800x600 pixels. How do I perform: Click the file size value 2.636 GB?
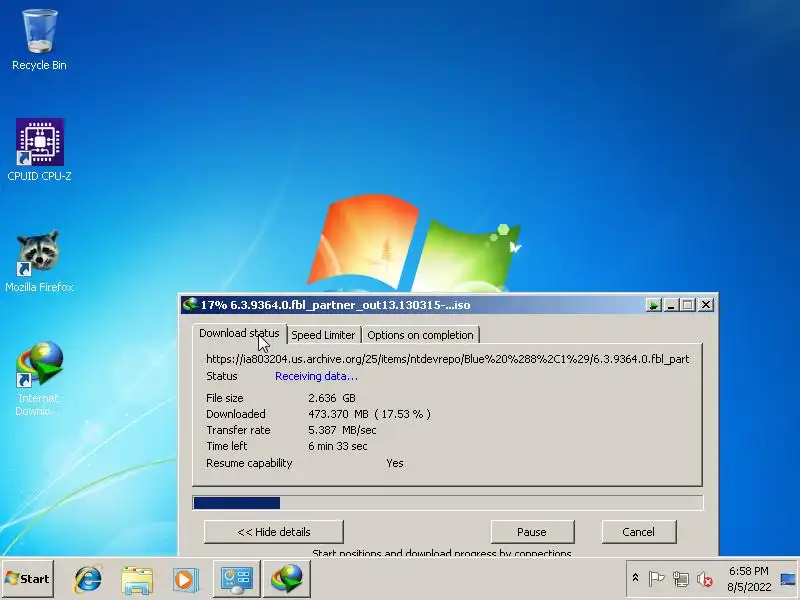point(332,398)
